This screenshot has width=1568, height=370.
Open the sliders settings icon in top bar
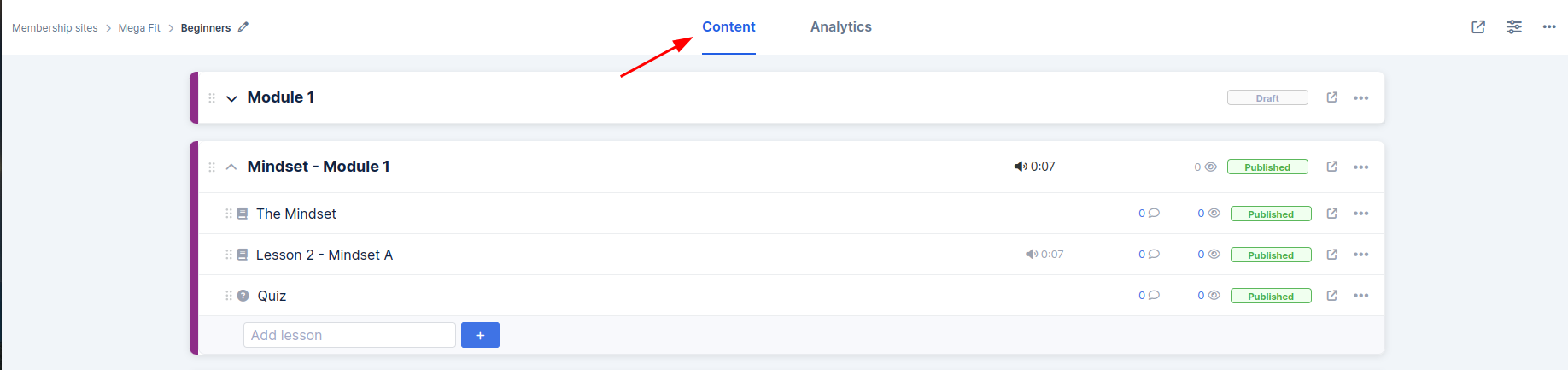[1514, 27]
